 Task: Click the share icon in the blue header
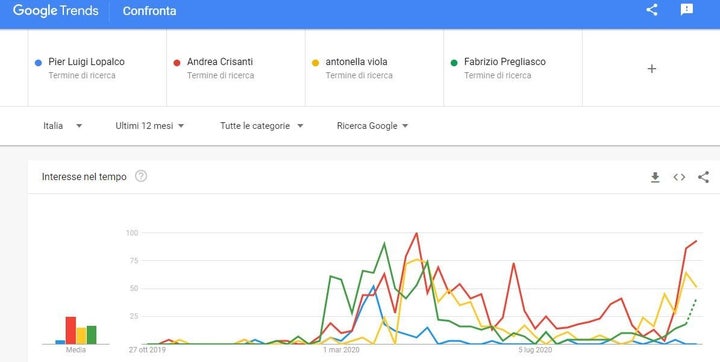(x=652, y=10)
